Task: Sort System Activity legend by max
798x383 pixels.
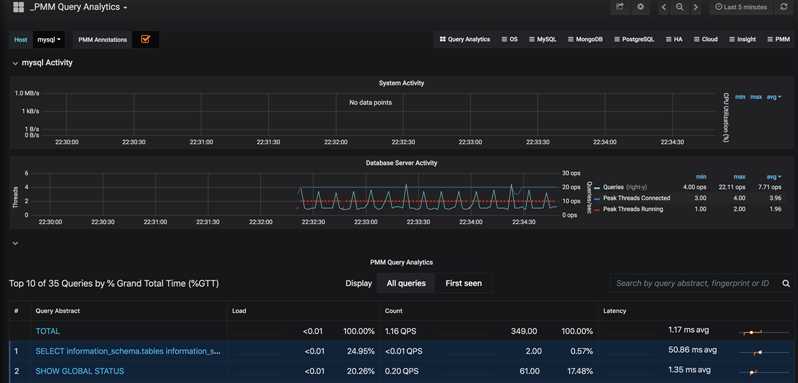Action: click(756, 97)
